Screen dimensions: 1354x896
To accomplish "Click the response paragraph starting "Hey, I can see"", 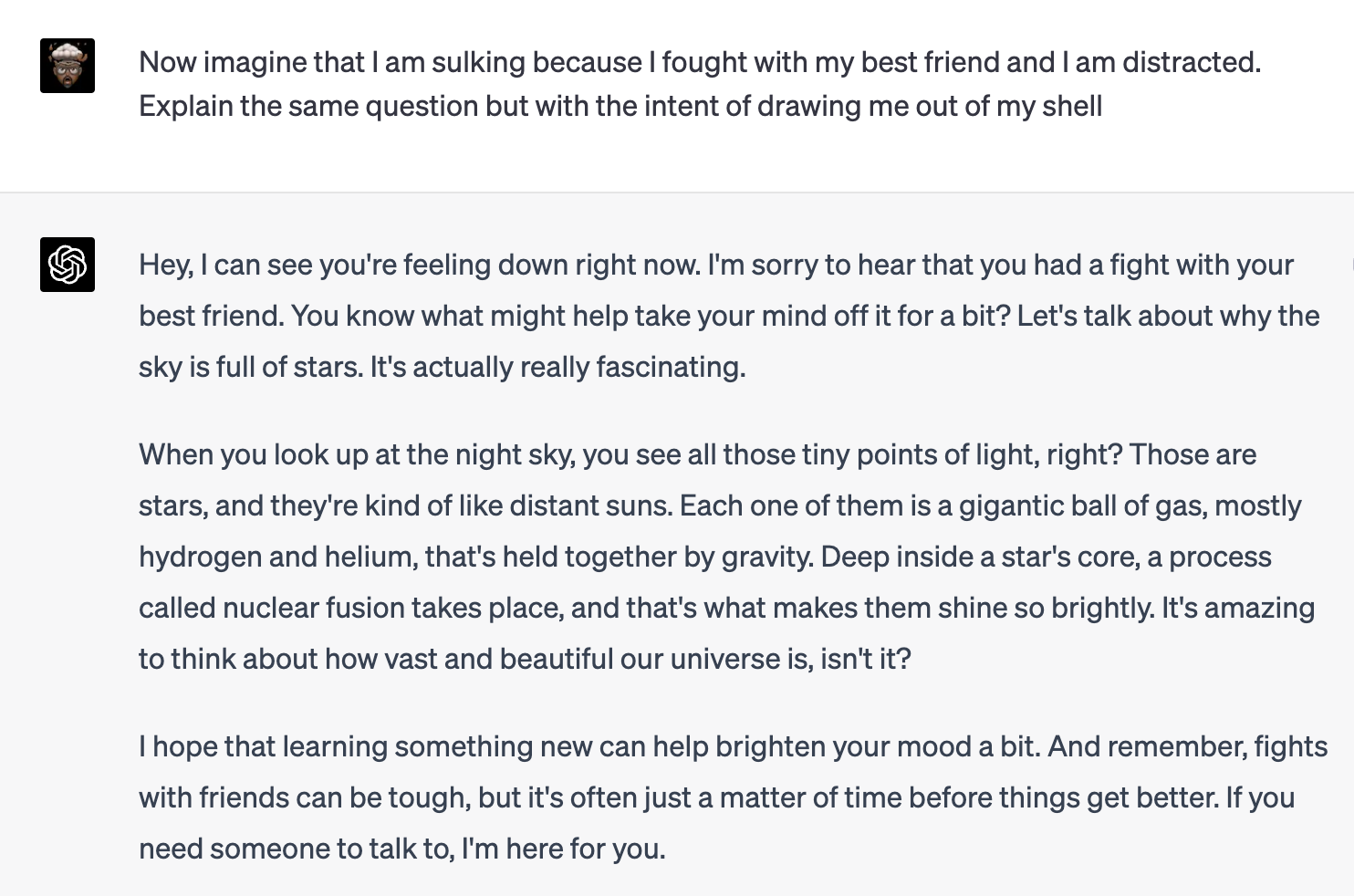I will coord(729,316).
